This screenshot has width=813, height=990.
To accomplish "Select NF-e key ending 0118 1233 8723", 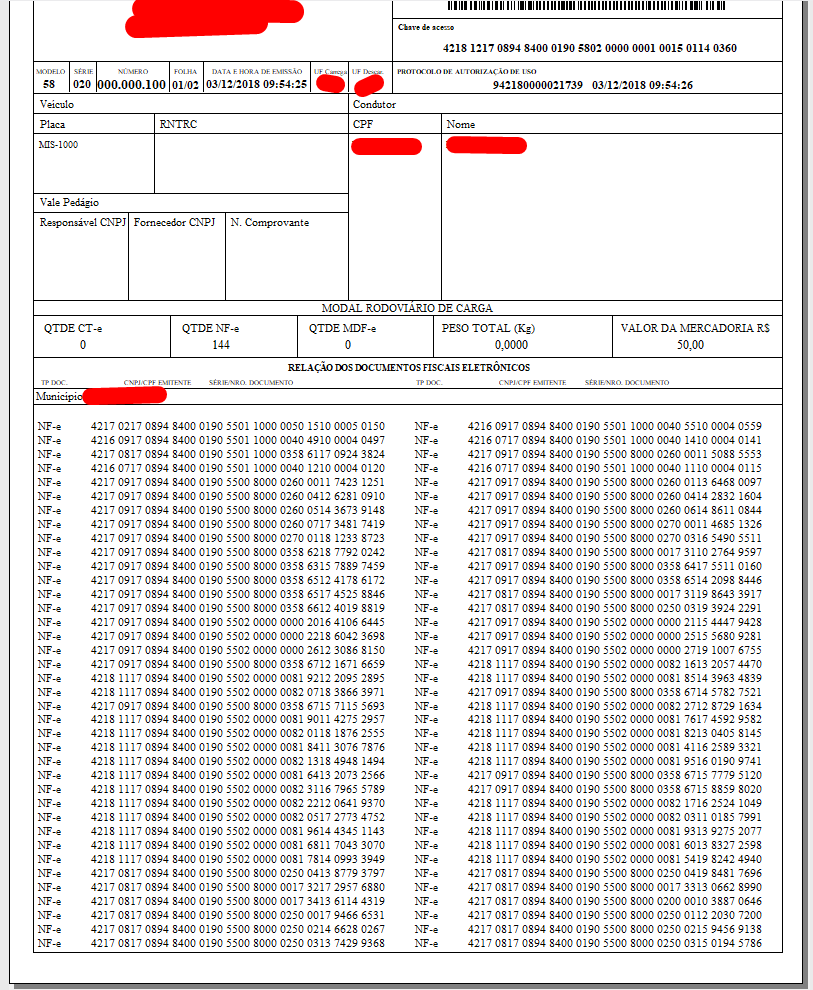I will pos(237,539).
